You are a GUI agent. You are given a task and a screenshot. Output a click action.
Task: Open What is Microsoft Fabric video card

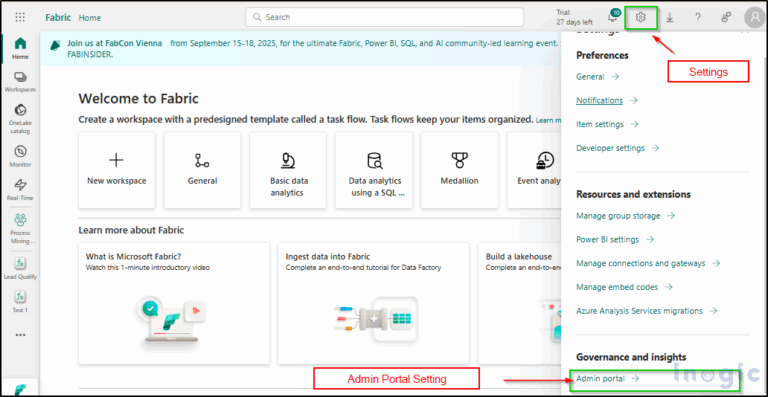[x=174, y=304]
